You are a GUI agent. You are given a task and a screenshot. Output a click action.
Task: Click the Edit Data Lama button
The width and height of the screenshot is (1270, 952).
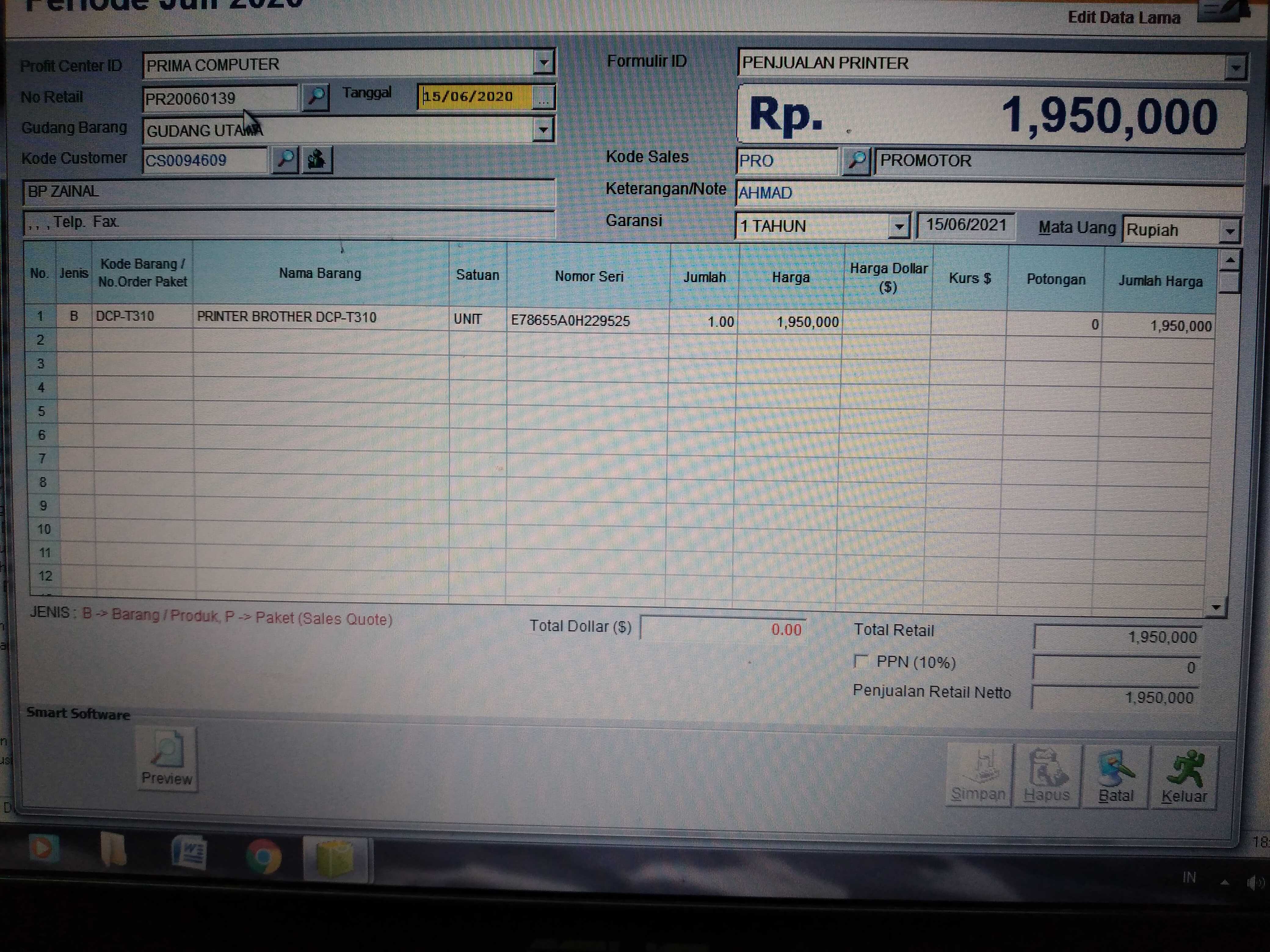click(1123, 17)
